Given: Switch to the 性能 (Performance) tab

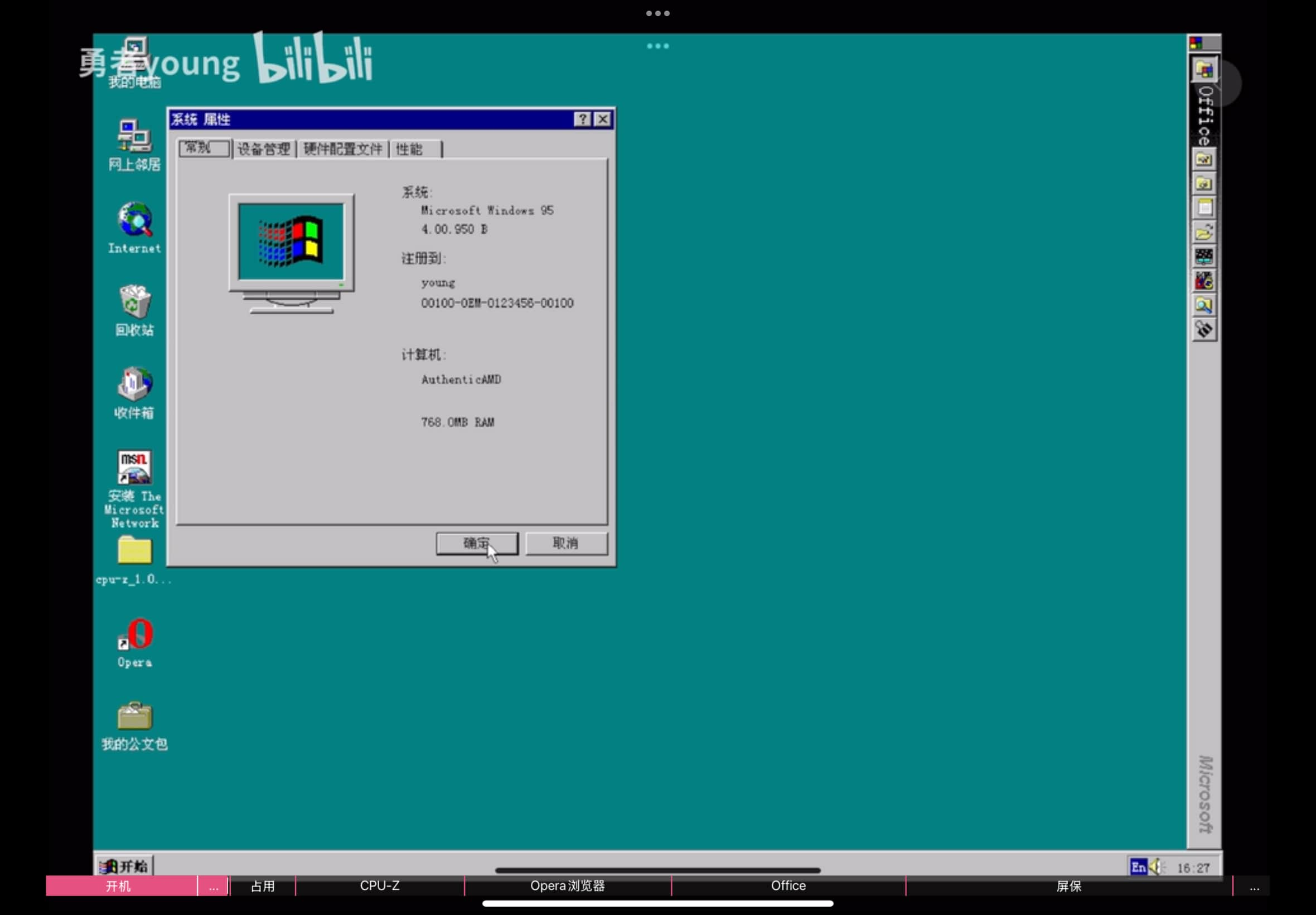Looking at the screenshot, I should pos(417,149).
